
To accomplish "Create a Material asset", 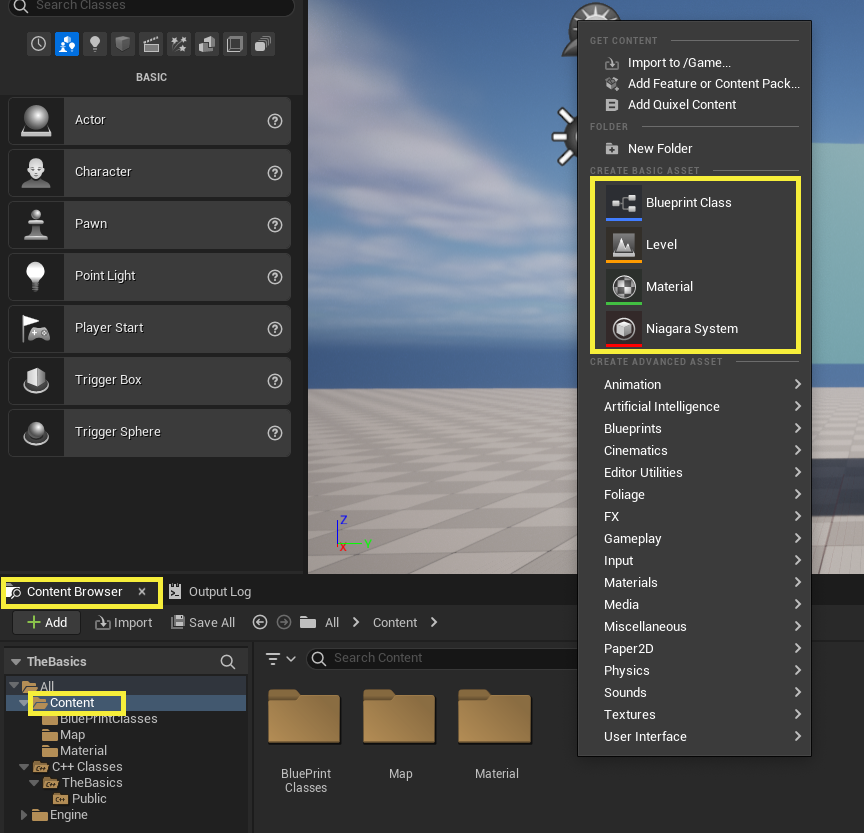I will pos(695,286).
